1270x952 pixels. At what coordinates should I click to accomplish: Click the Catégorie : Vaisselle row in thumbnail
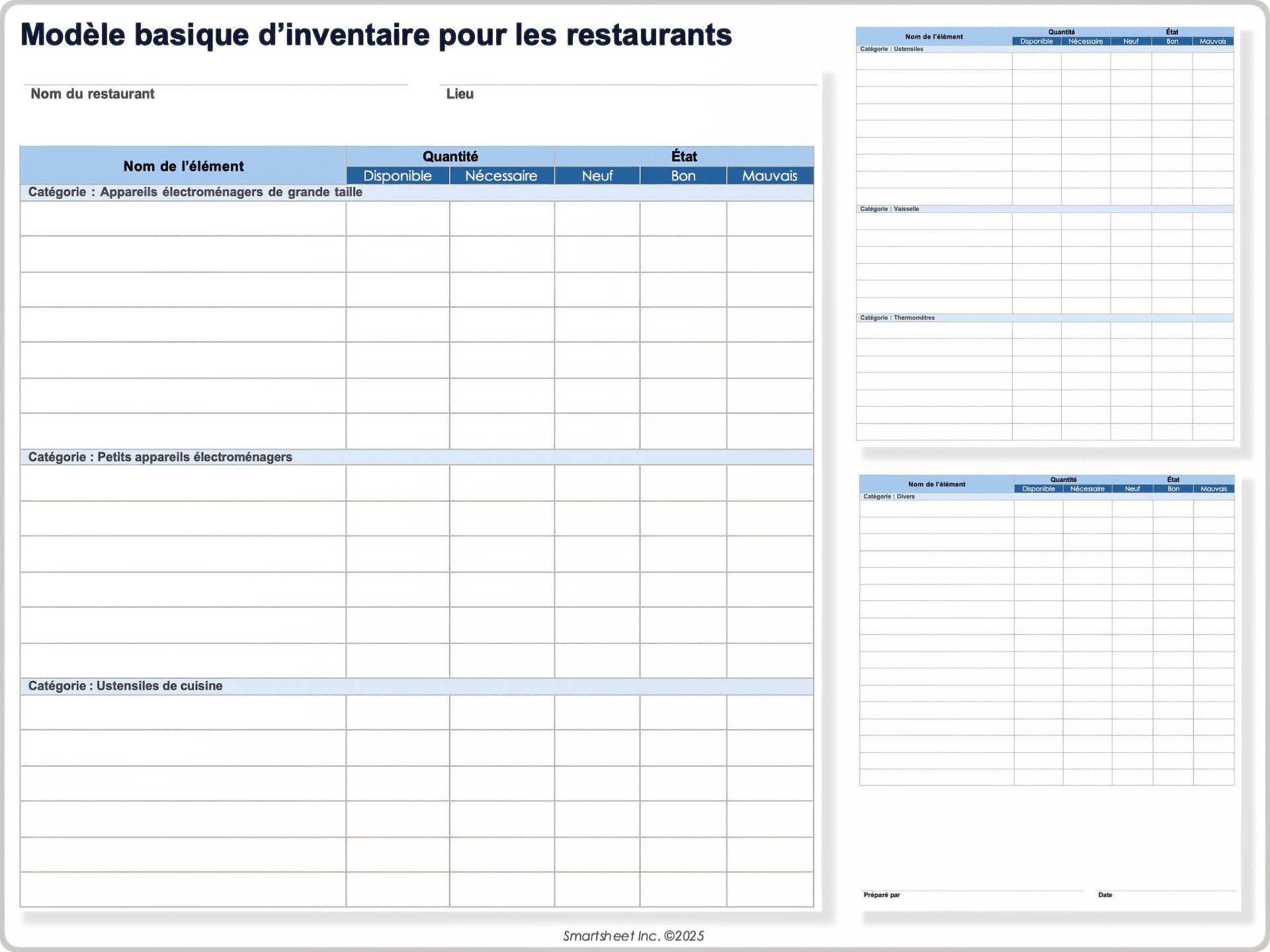(x=890, y=209)
